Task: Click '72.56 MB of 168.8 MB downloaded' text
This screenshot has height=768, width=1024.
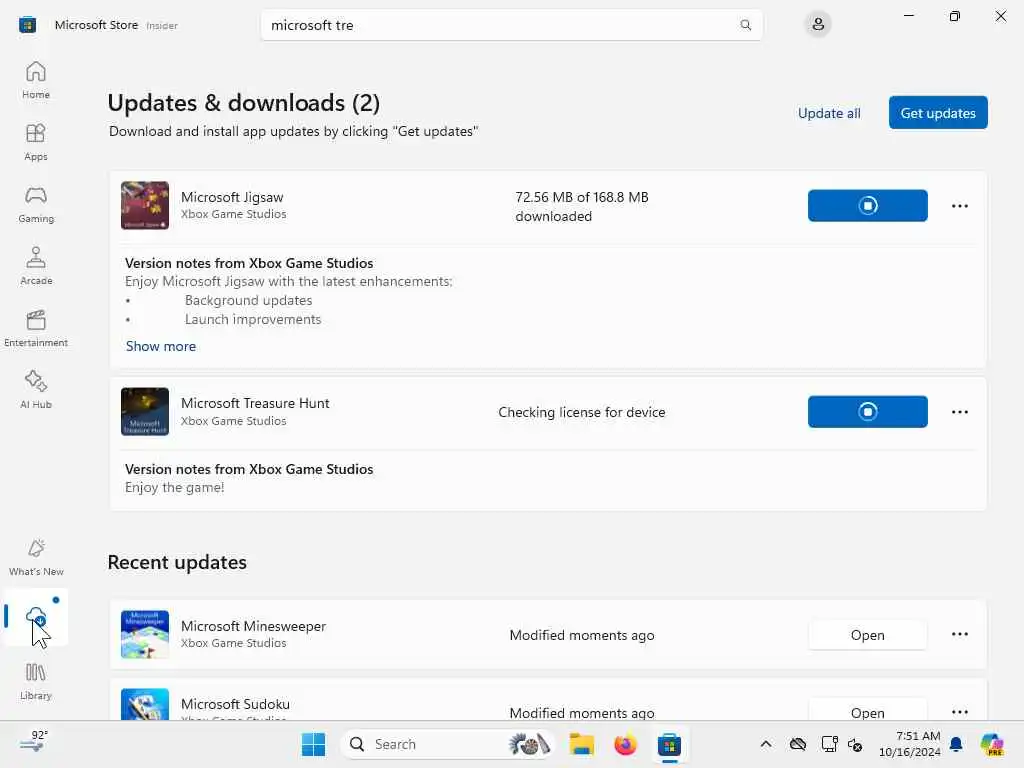Action: point(582,206)
